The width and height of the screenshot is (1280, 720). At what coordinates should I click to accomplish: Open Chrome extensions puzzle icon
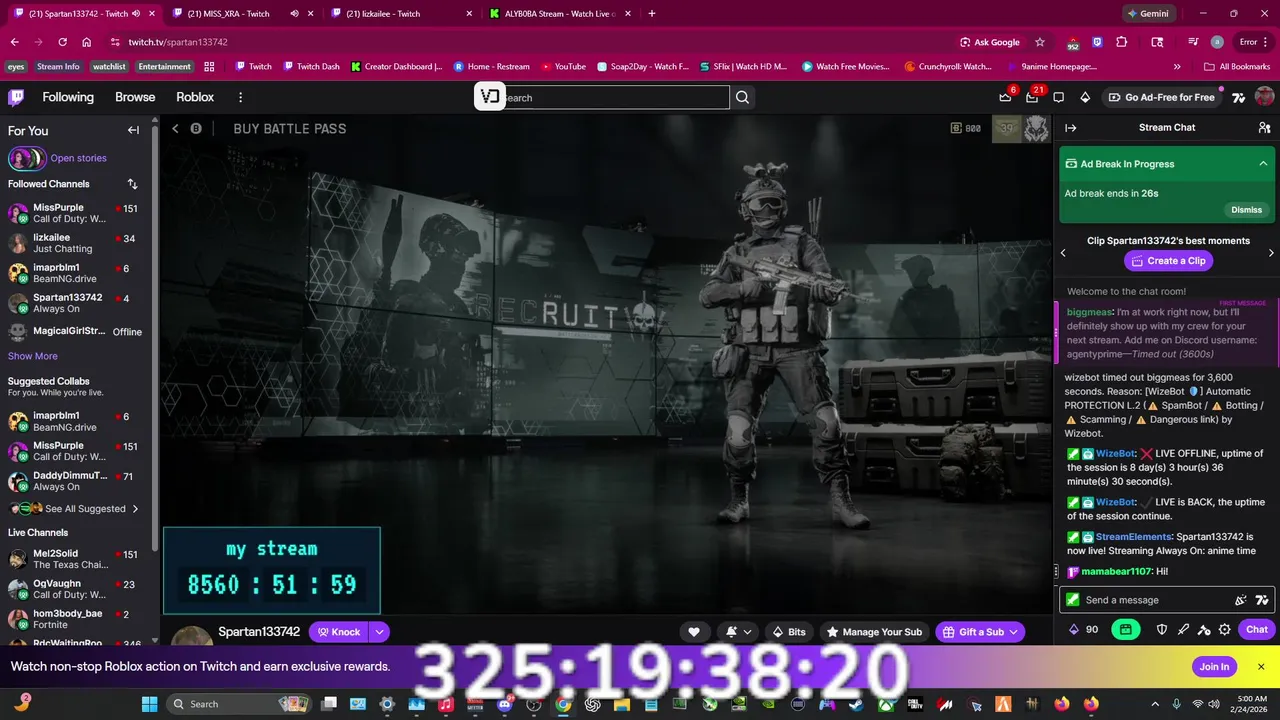pyautogui.click(x=1121, y=42)
